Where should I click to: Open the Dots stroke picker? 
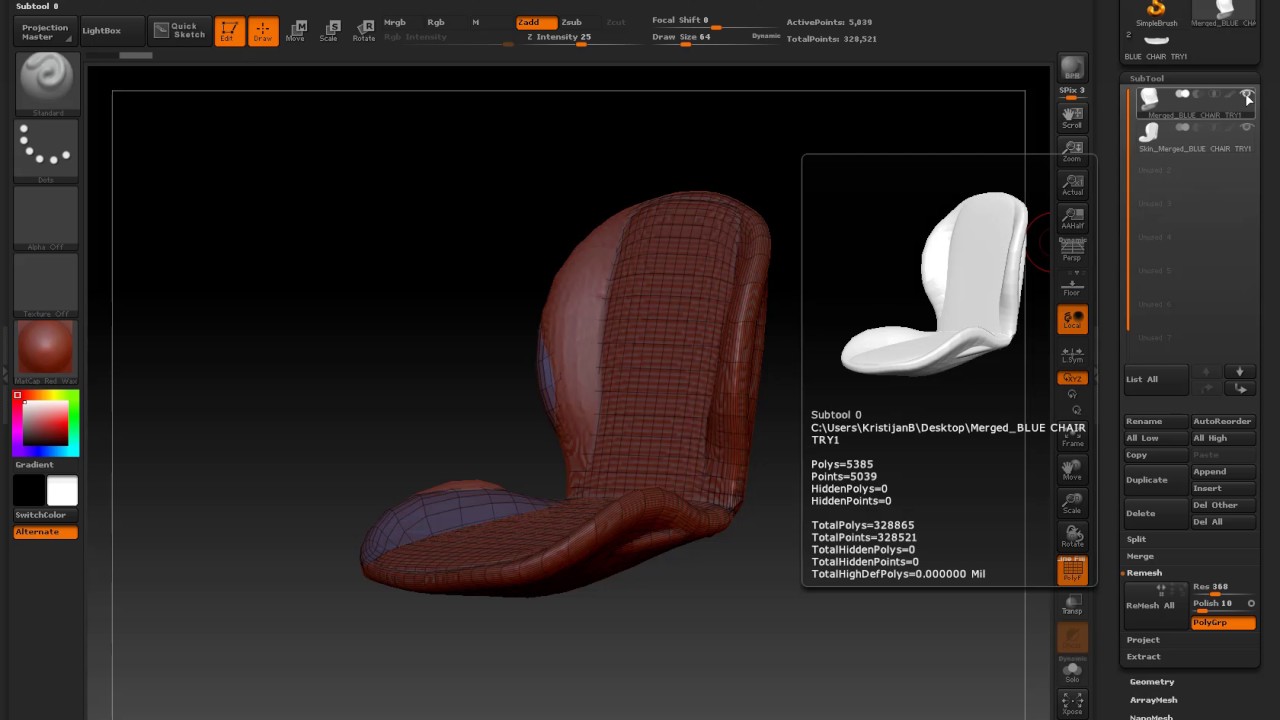46,152
